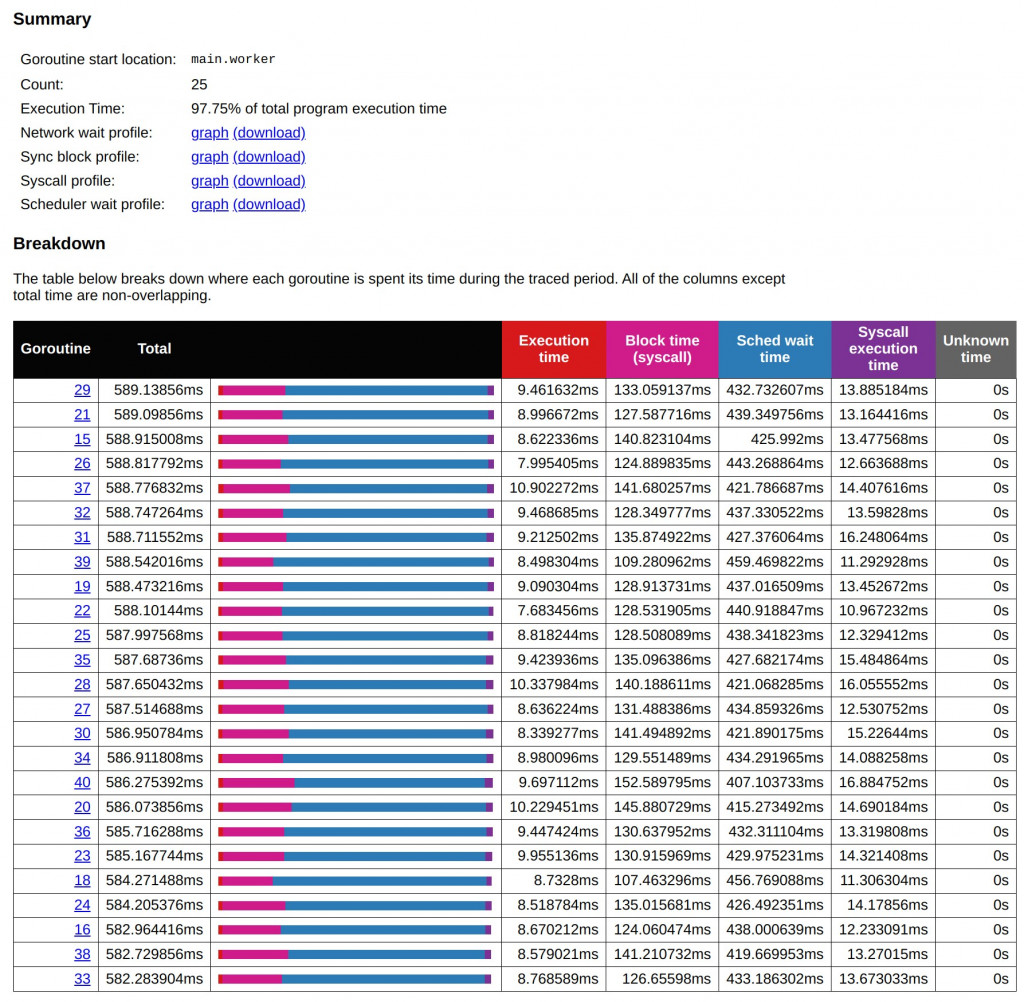This screenshot has width=1024, height=1002.
Task: Click the red Execution time column header
Action: [553, 349]
